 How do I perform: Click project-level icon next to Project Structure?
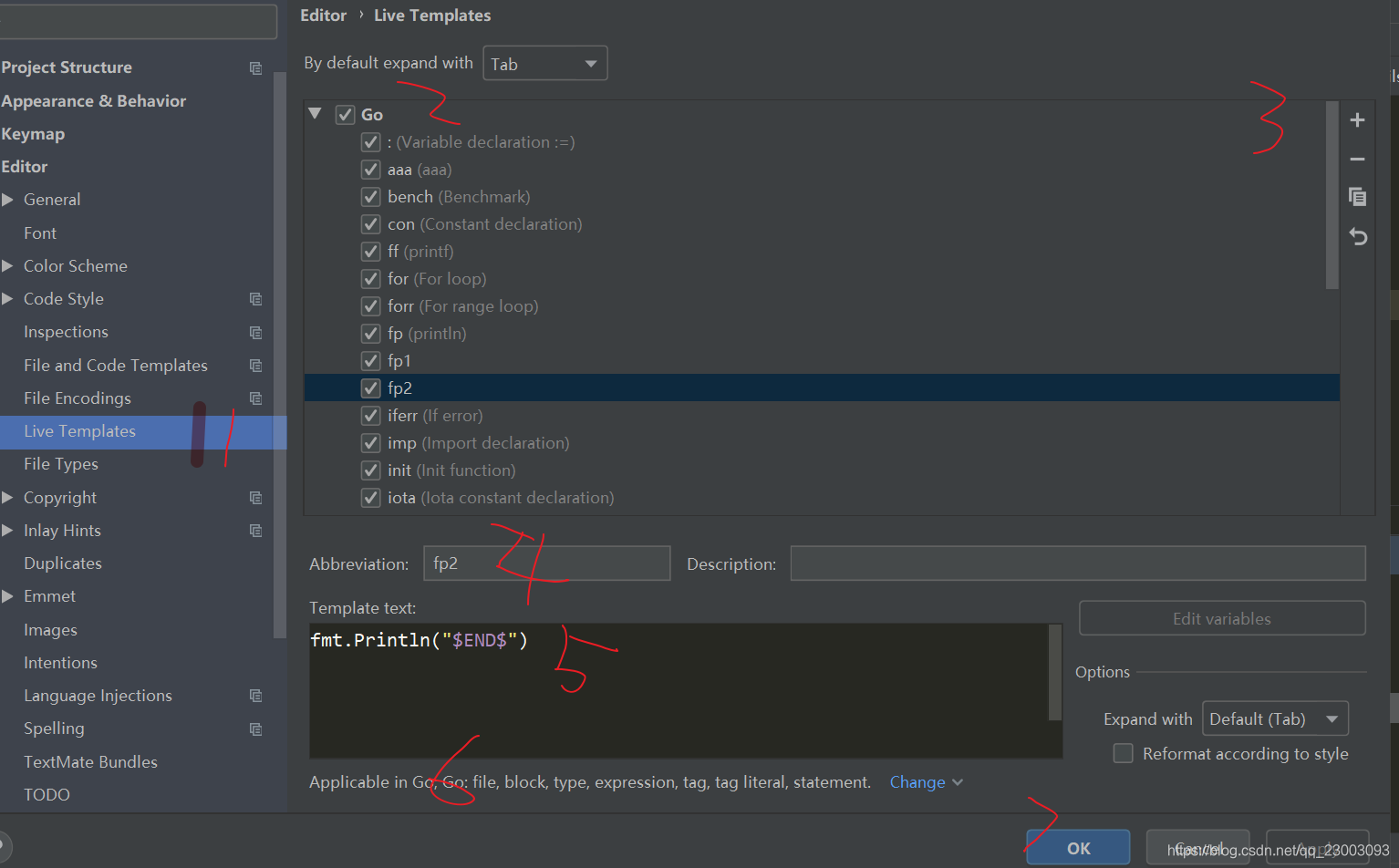coord(255,68)
